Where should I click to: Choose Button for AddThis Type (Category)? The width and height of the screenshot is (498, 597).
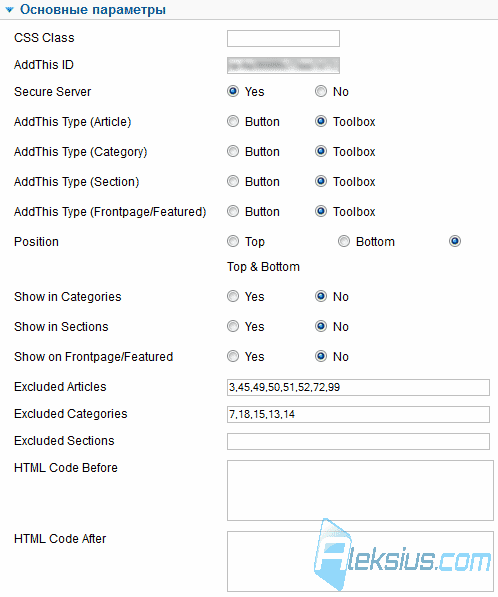click(233, 152)
